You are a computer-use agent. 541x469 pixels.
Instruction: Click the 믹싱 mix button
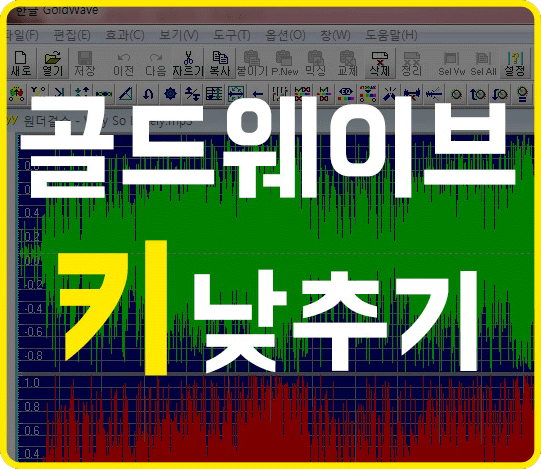tap(315, 63)
